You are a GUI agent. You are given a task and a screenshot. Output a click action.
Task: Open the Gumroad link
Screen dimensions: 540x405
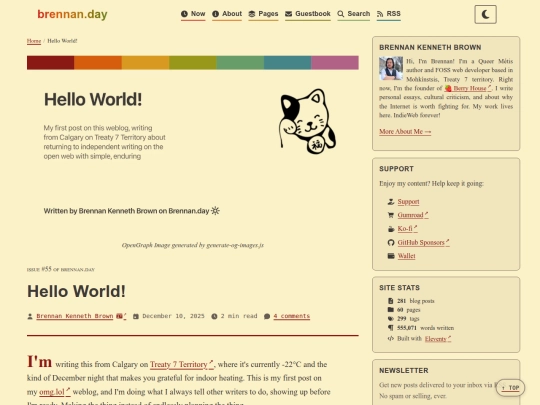[413, 215]
